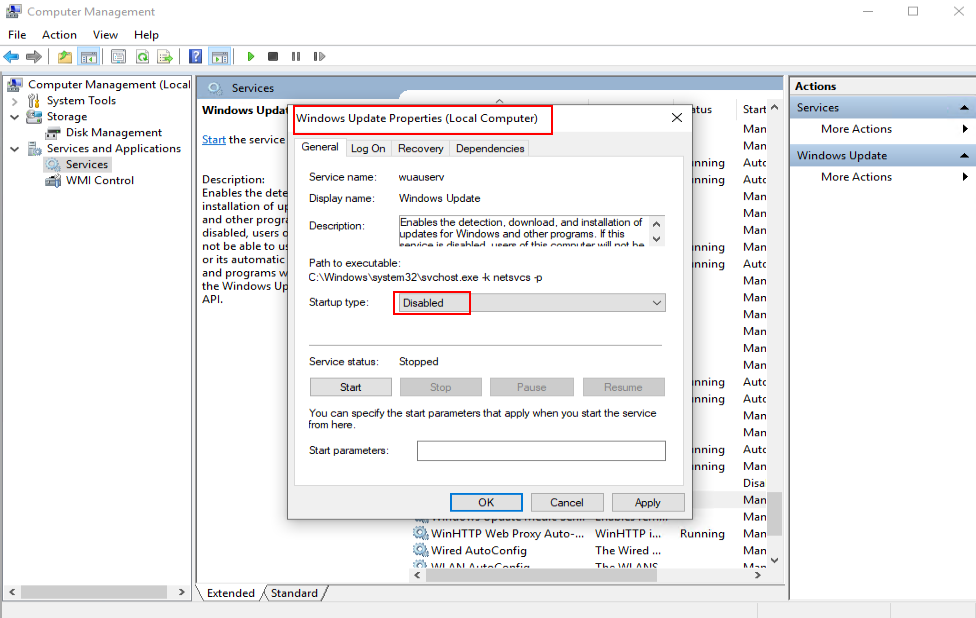Switch to the Standard view tab

(294, 593)
